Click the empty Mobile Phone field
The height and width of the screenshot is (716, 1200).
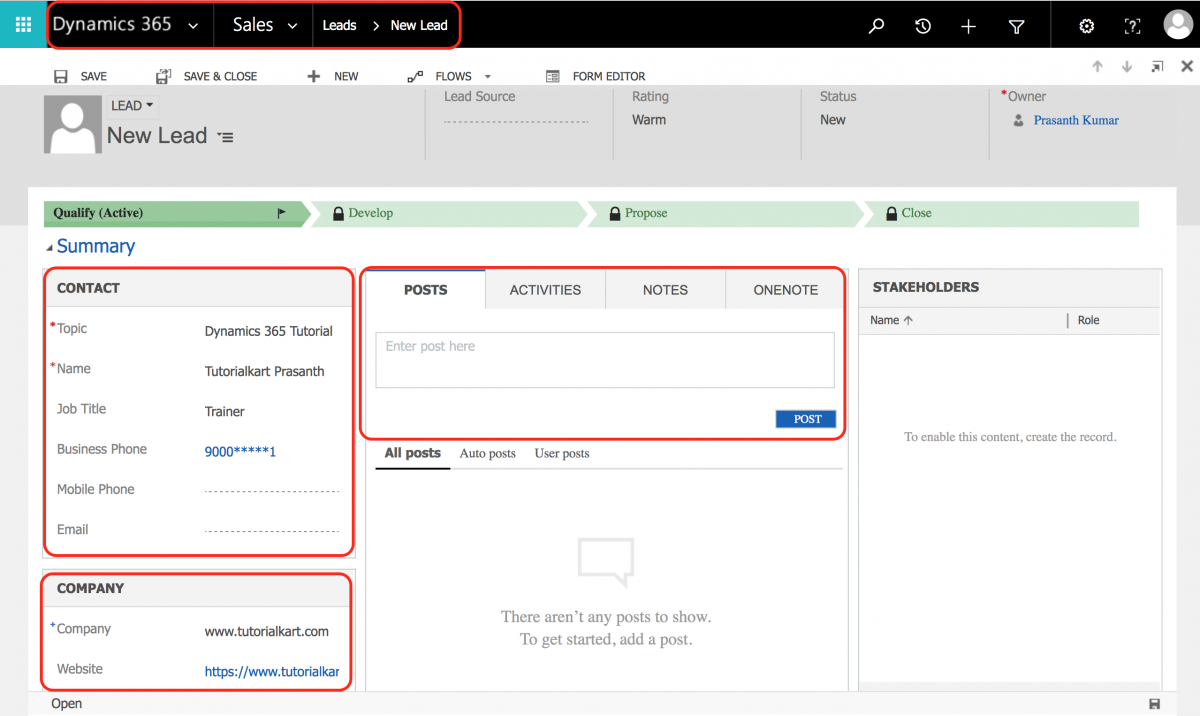coord(272,490)
